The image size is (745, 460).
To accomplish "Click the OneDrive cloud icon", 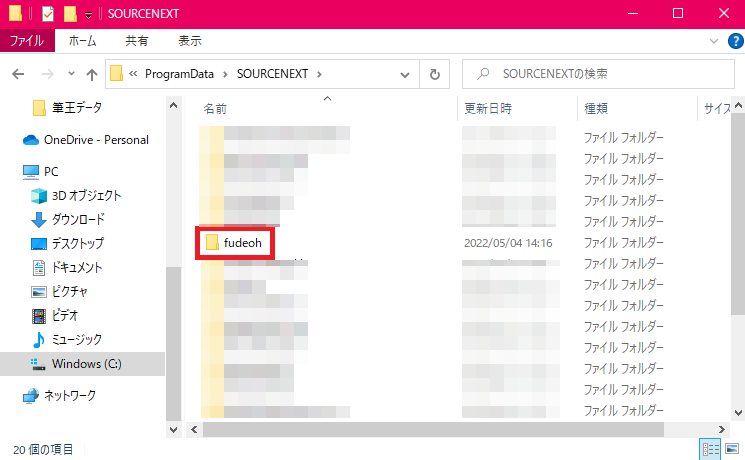I will point(31,140).
